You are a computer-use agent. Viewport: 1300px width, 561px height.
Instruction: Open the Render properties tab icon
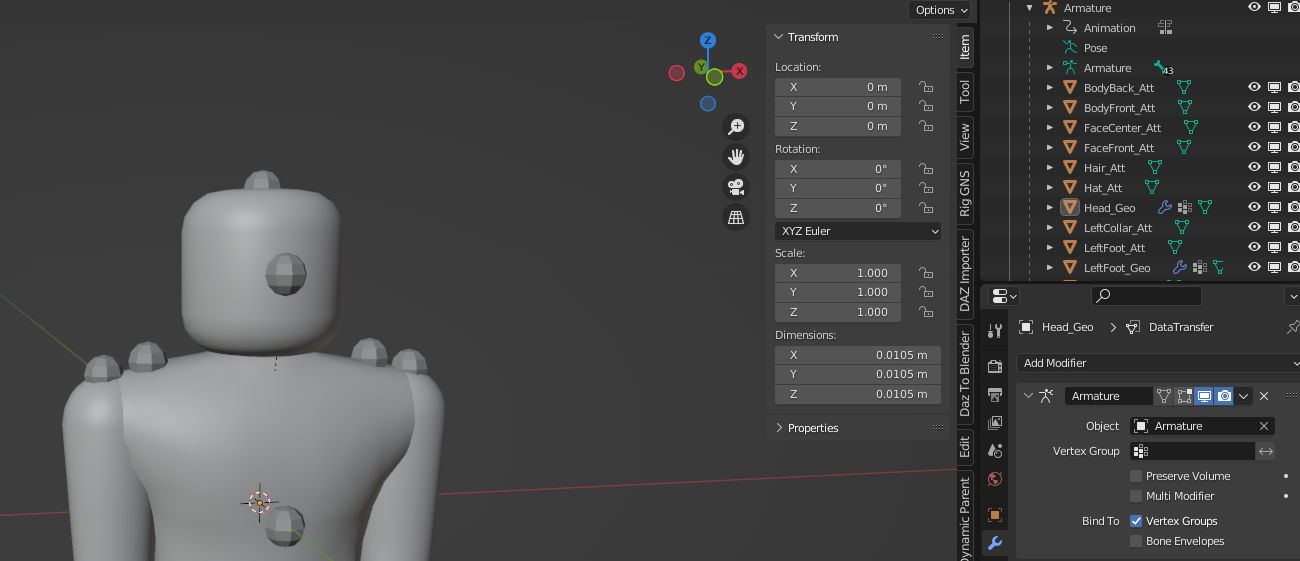(995, 366)
